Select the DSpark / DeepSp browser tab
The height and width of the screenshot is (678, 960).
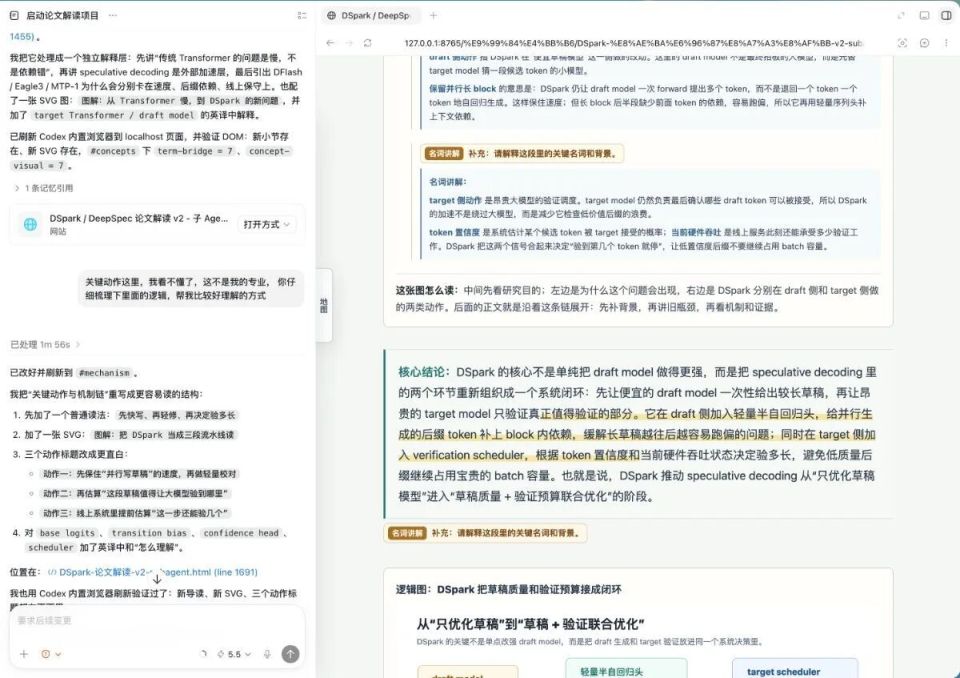pos(371,15)
